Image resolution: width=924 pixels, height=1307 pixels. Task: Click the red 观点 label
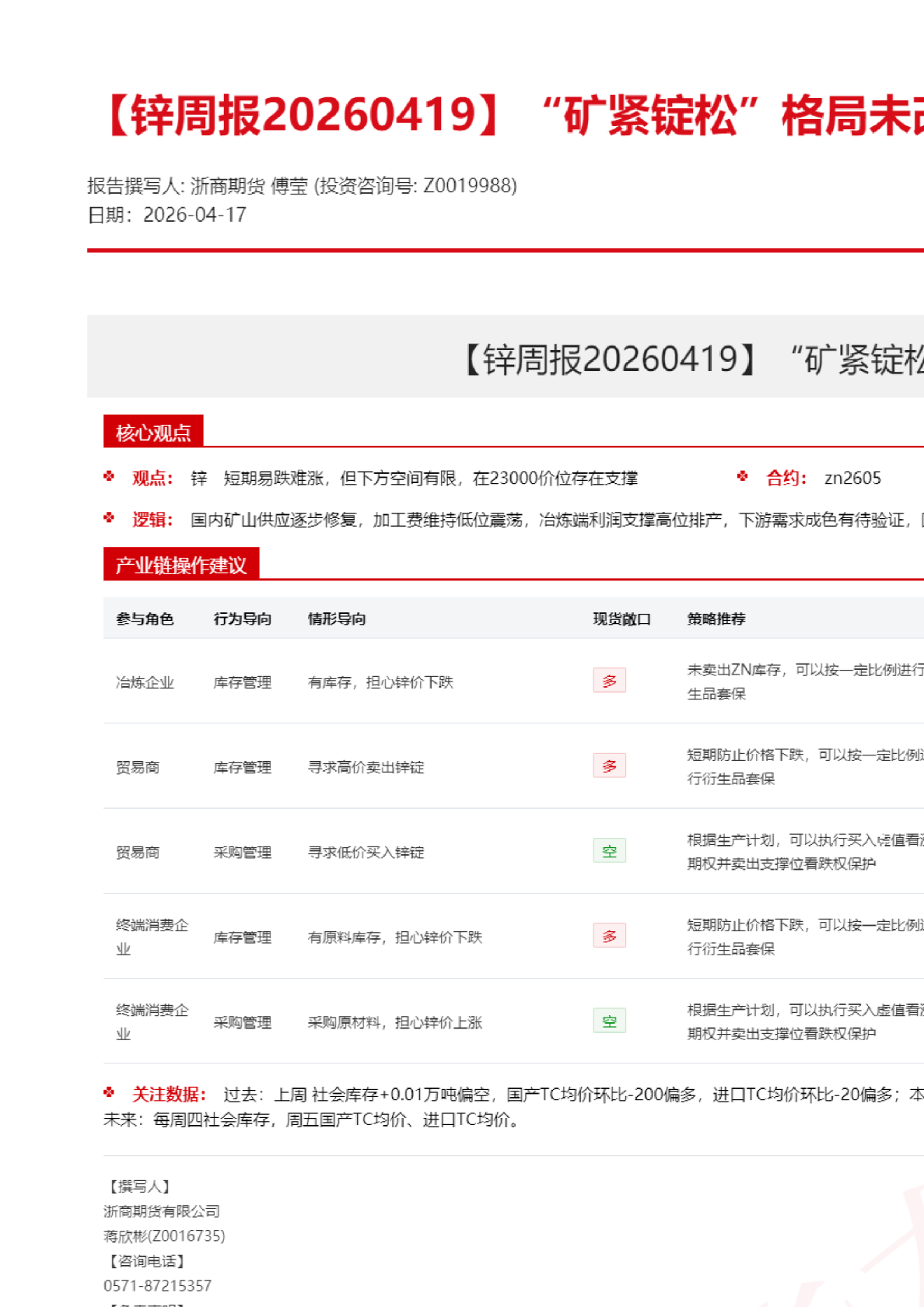[x=152, y=478]
